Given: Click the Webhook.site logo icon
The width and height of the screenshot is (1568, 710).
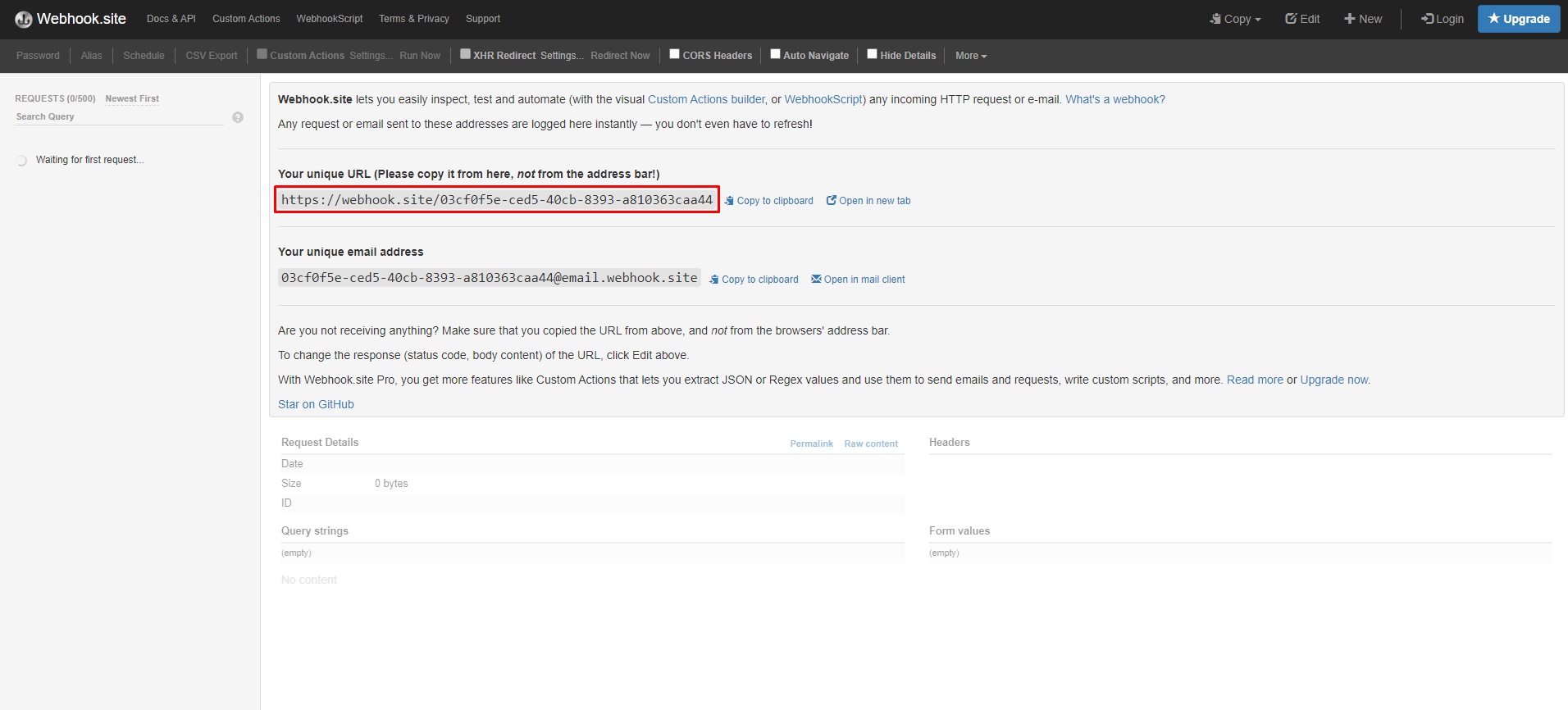Looking at the screenshot, I should coord(24,19).
